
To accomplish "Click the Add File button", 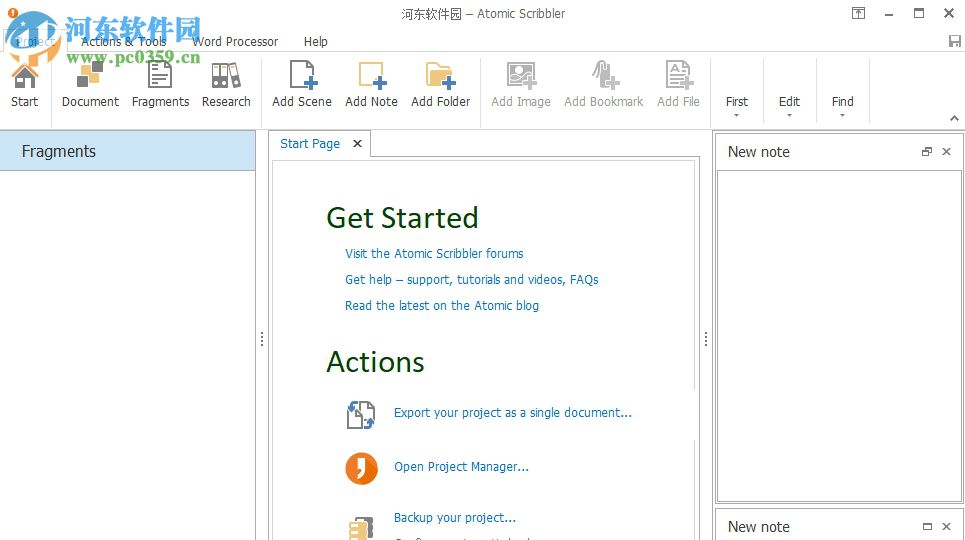I will [678, 84].
